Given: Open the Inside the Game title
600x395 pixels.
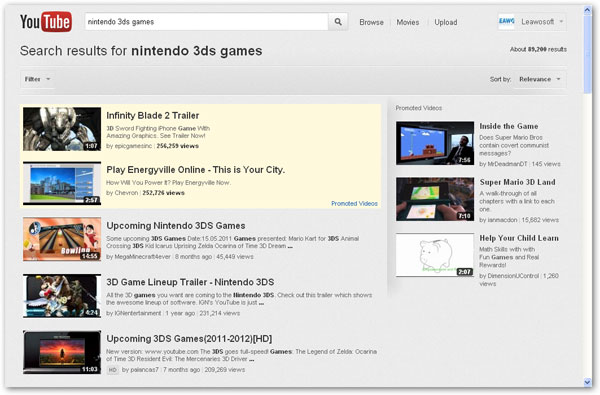Looking at the screenshot, I should [x=509, y=126].
